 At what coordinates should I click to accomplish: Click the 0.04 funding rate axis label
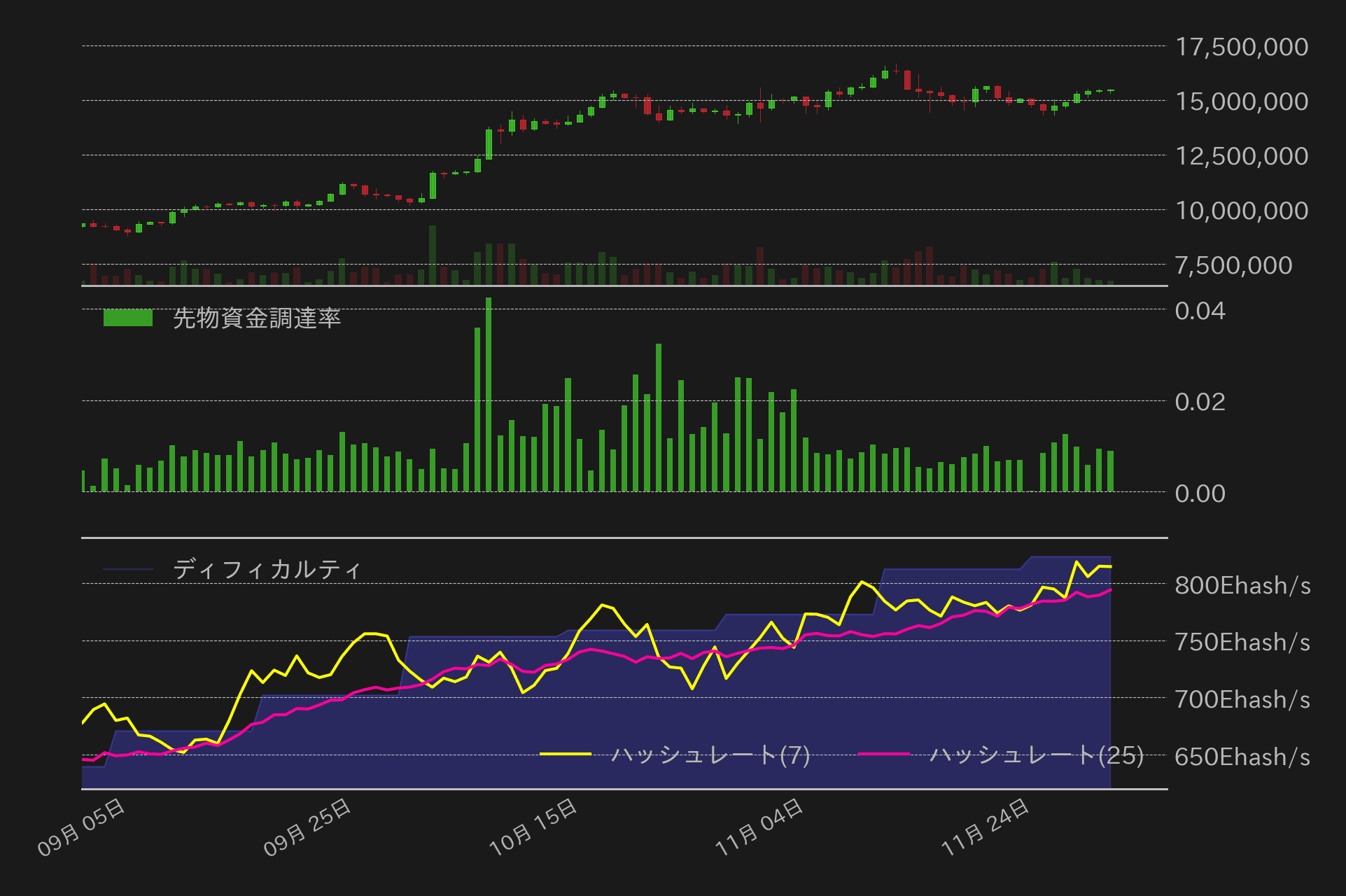[1200, 311]
